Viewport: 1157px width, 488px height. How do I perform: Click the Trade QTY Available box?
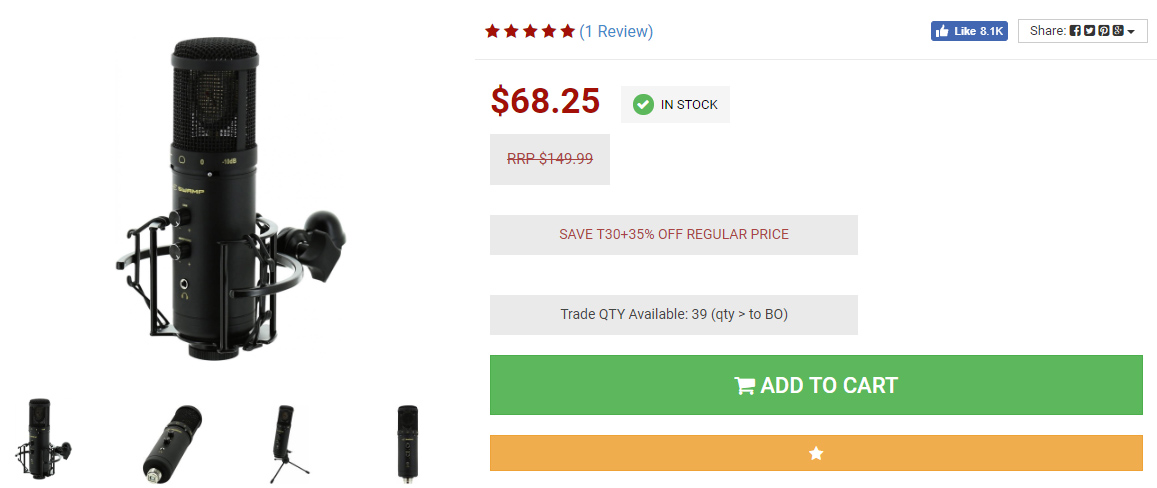(x=673, y=315)
